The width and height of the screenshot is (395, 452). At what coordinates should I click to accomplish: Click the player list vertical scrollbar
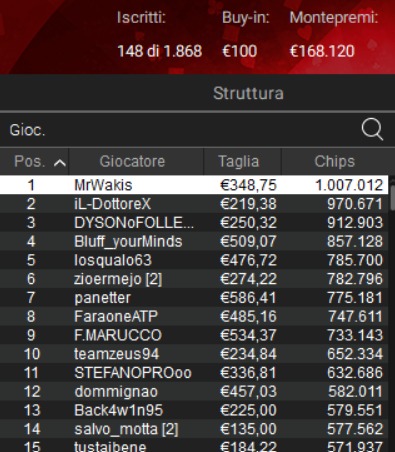coord(392,313)
